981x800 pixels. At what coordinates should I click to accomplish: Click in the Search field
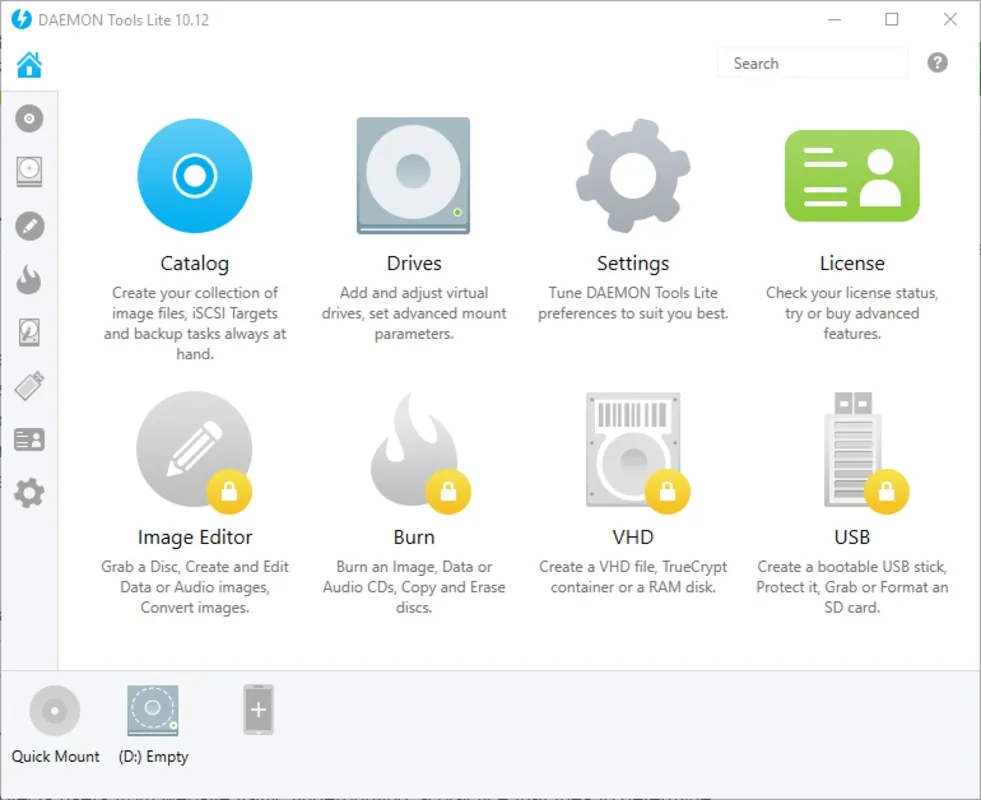(x=812, y=63)
